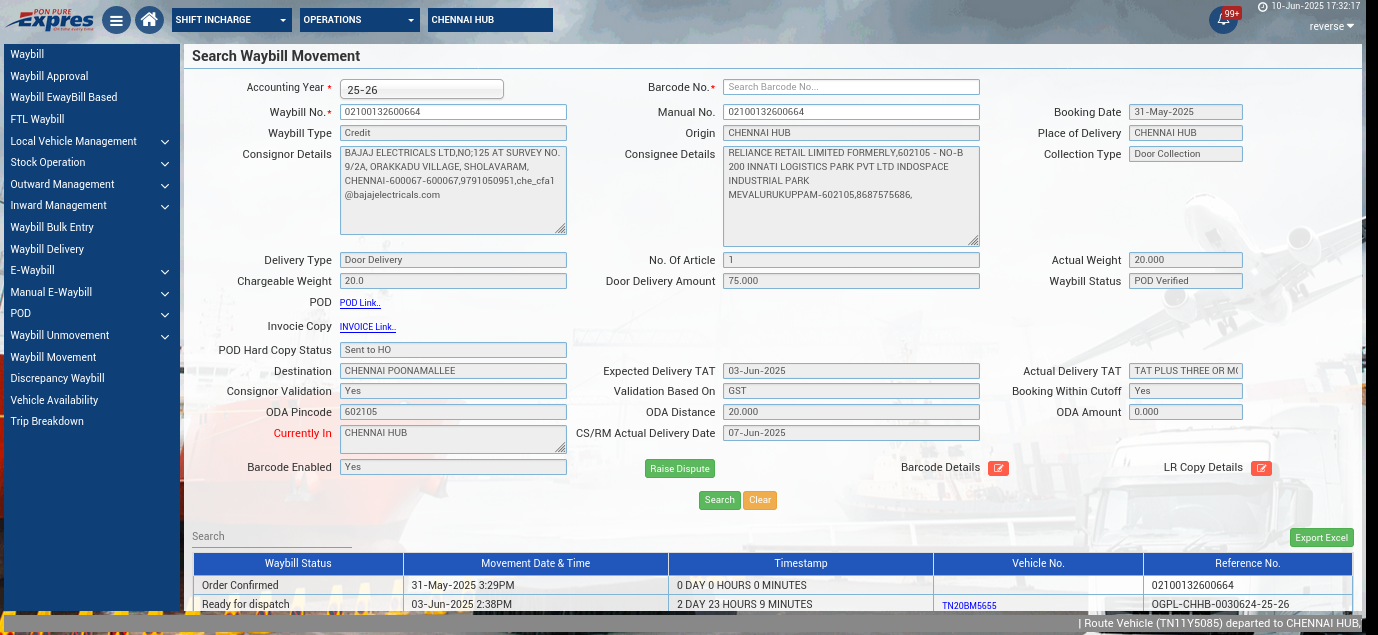Open Waybill Approval from sidebar

pyautogui.click(x=49, y=76)
